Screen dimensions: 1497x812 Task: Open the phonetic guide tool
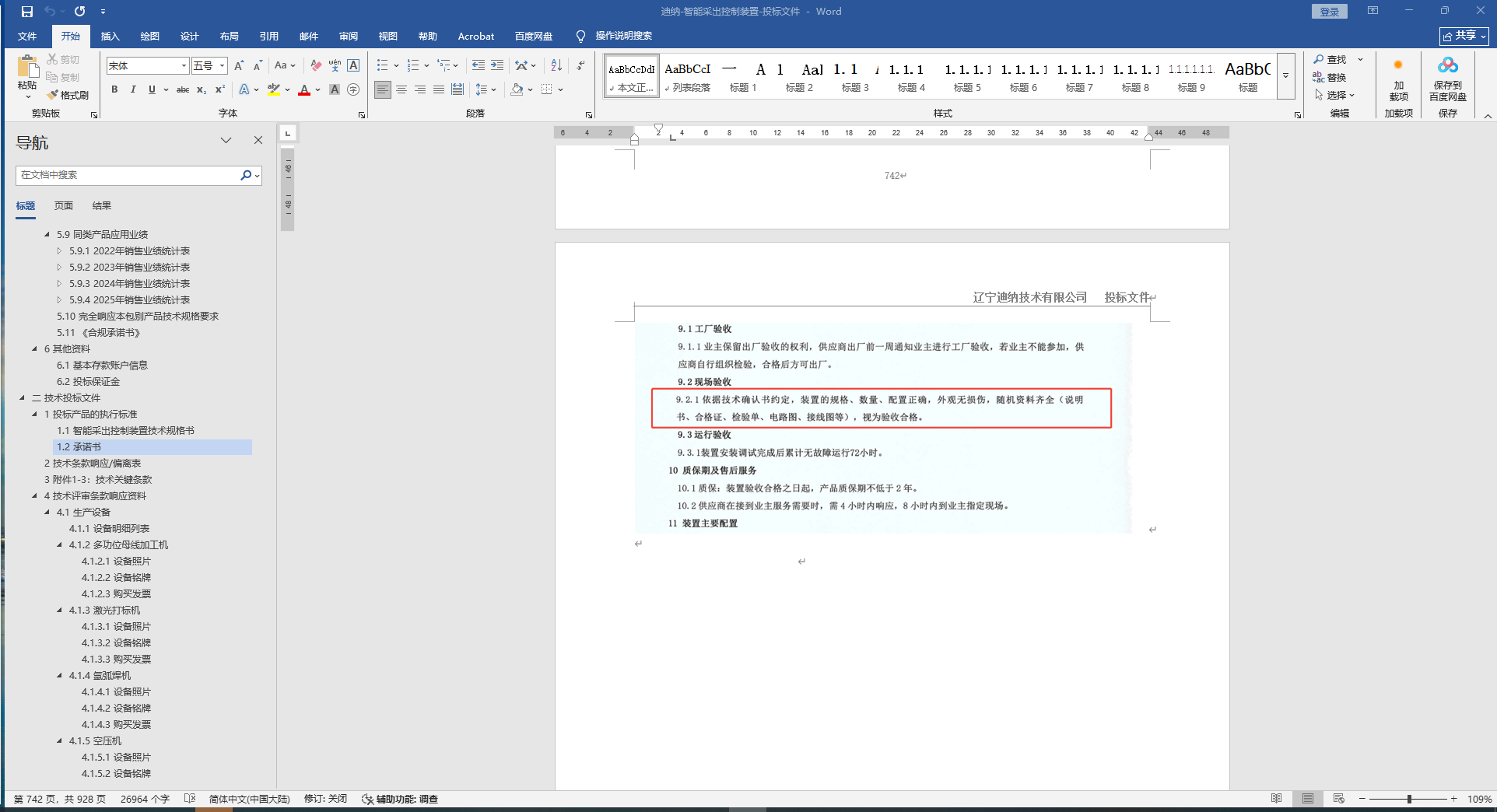[x=335, y=66]
